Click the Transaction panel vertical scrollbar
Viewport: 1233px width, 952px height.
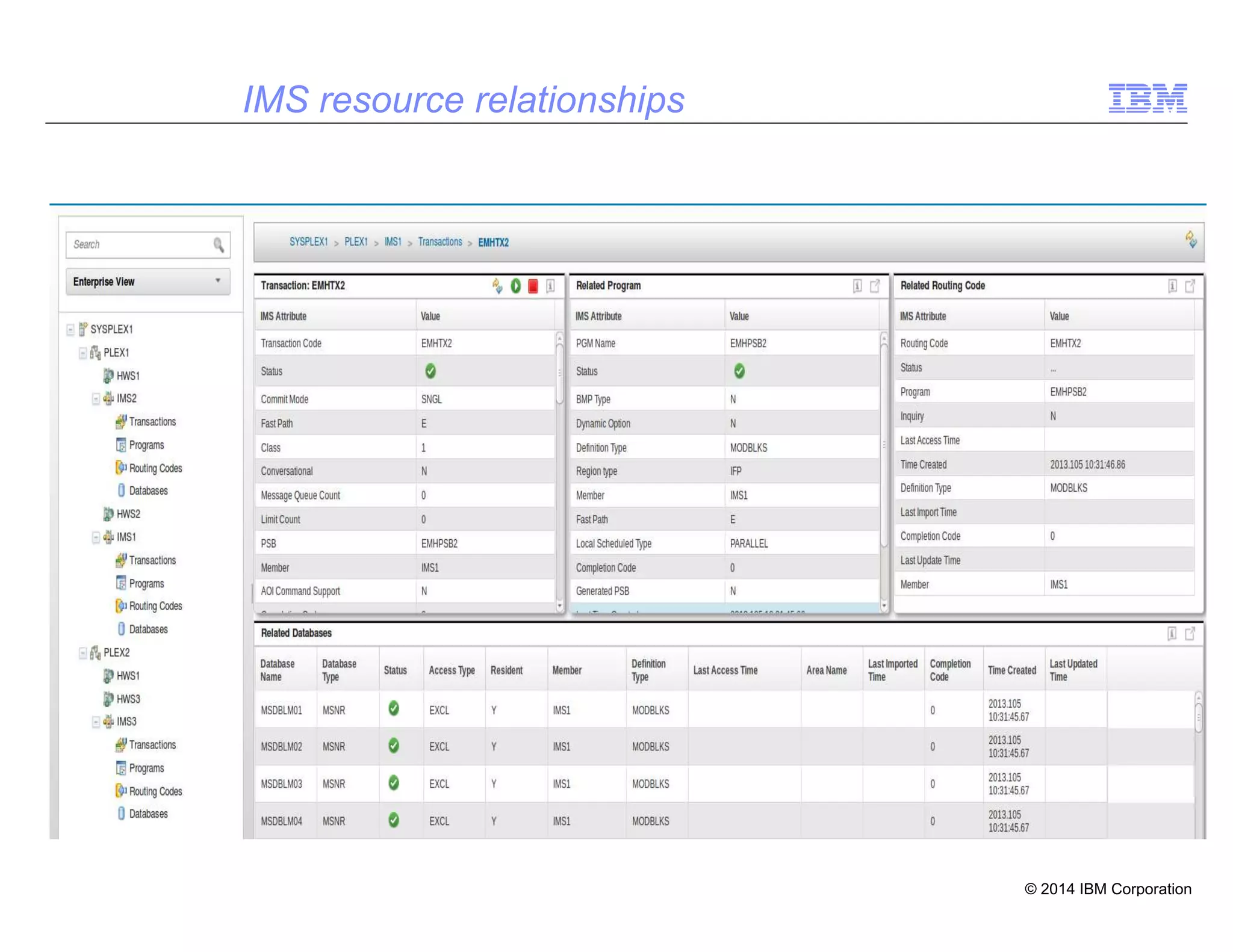click(x=559, y=373)
